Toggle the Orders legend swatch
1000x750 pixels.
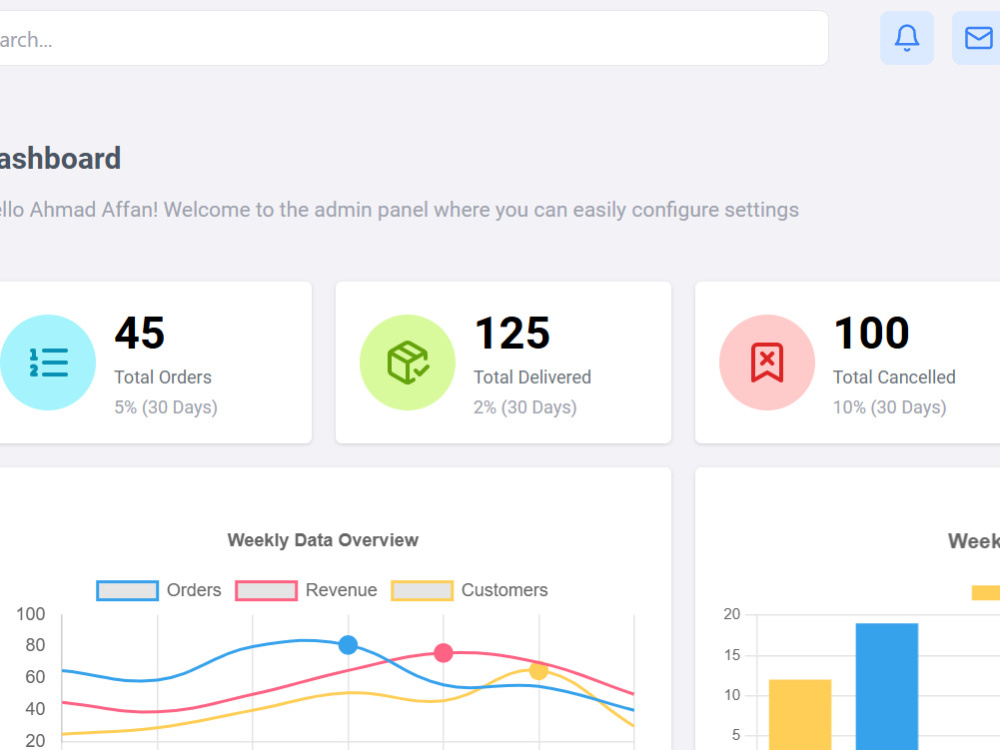(x=128, y=591)
